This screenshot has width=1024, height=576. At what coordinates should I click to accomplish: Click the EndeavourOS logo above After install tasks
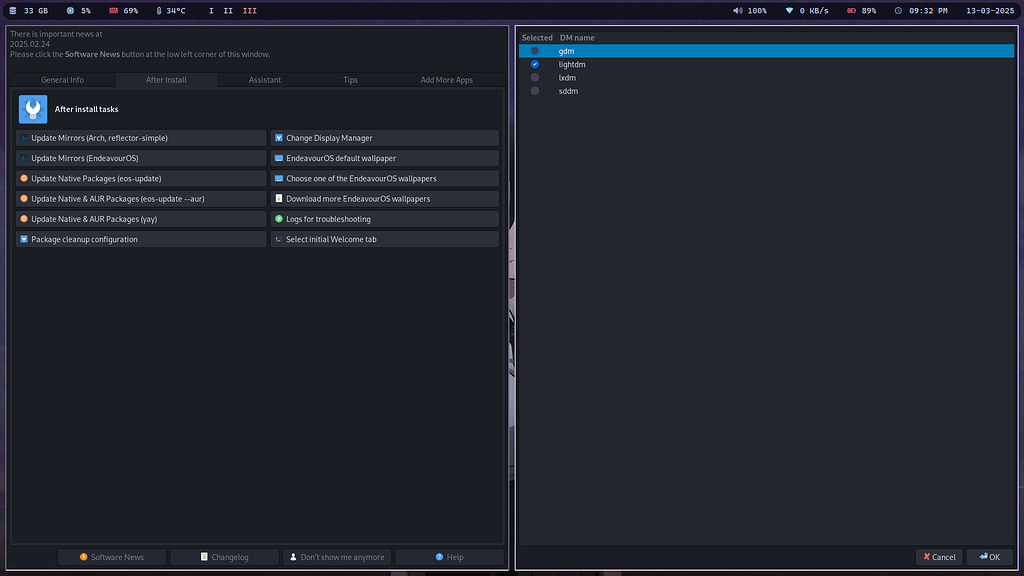coord(32,108)
